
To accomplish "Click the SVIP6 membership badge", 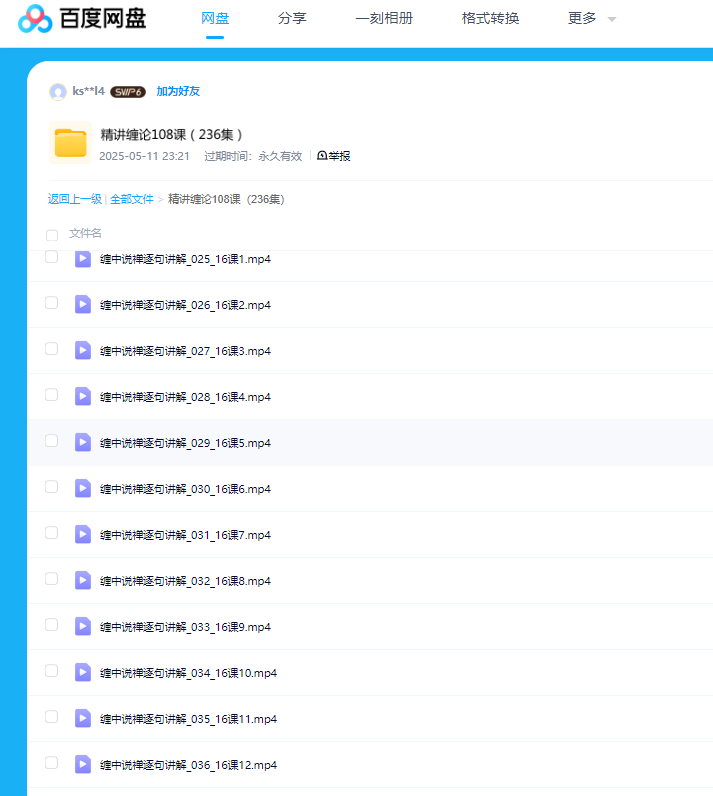I will (x=128, y=92).
